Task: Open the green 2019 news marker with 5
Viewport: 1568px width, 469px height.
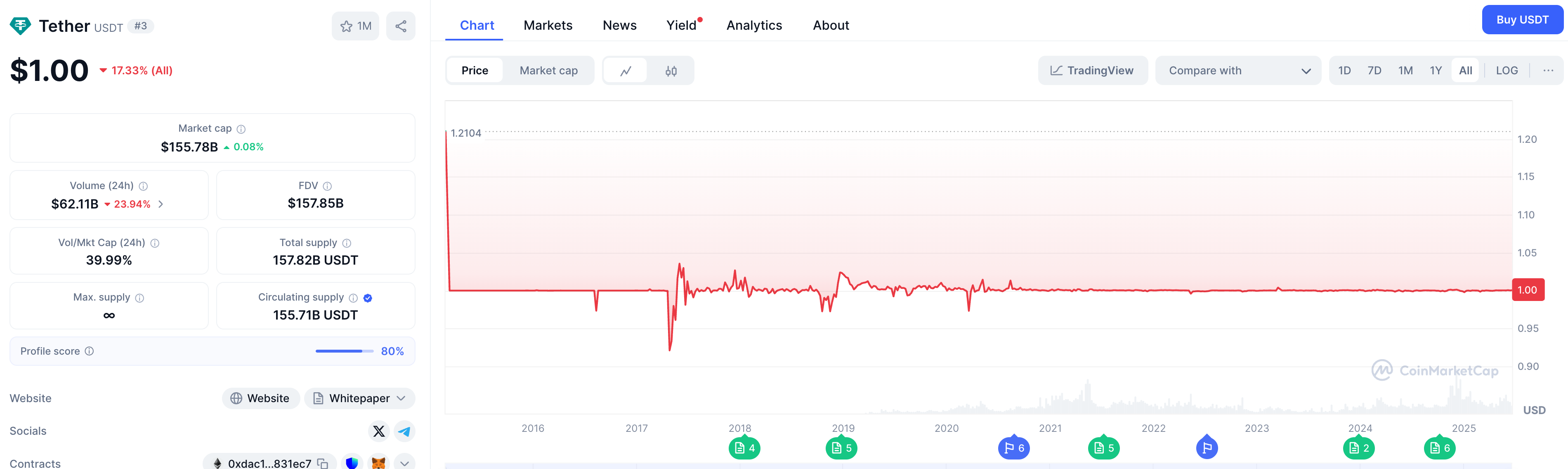Action: [841, 448]
